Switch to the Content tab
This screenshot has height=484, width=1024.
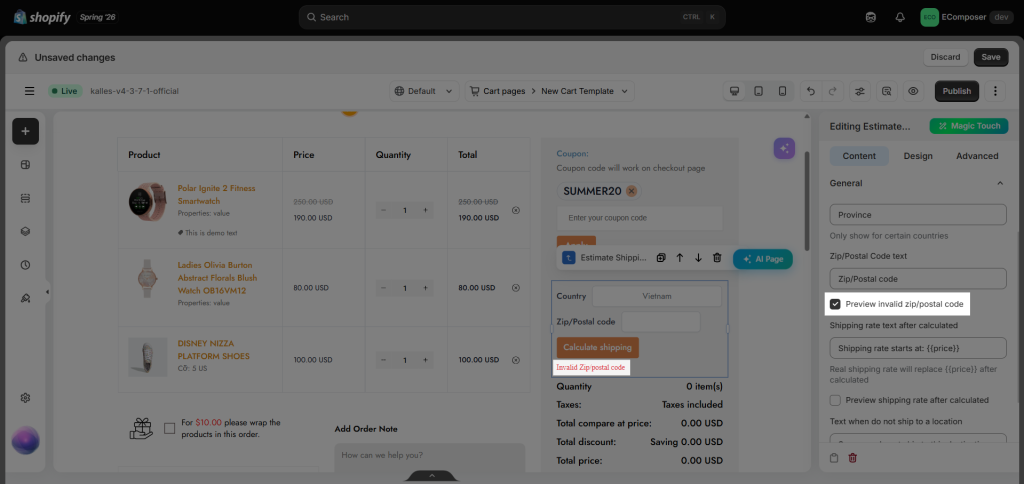click(x=859, y=156)
